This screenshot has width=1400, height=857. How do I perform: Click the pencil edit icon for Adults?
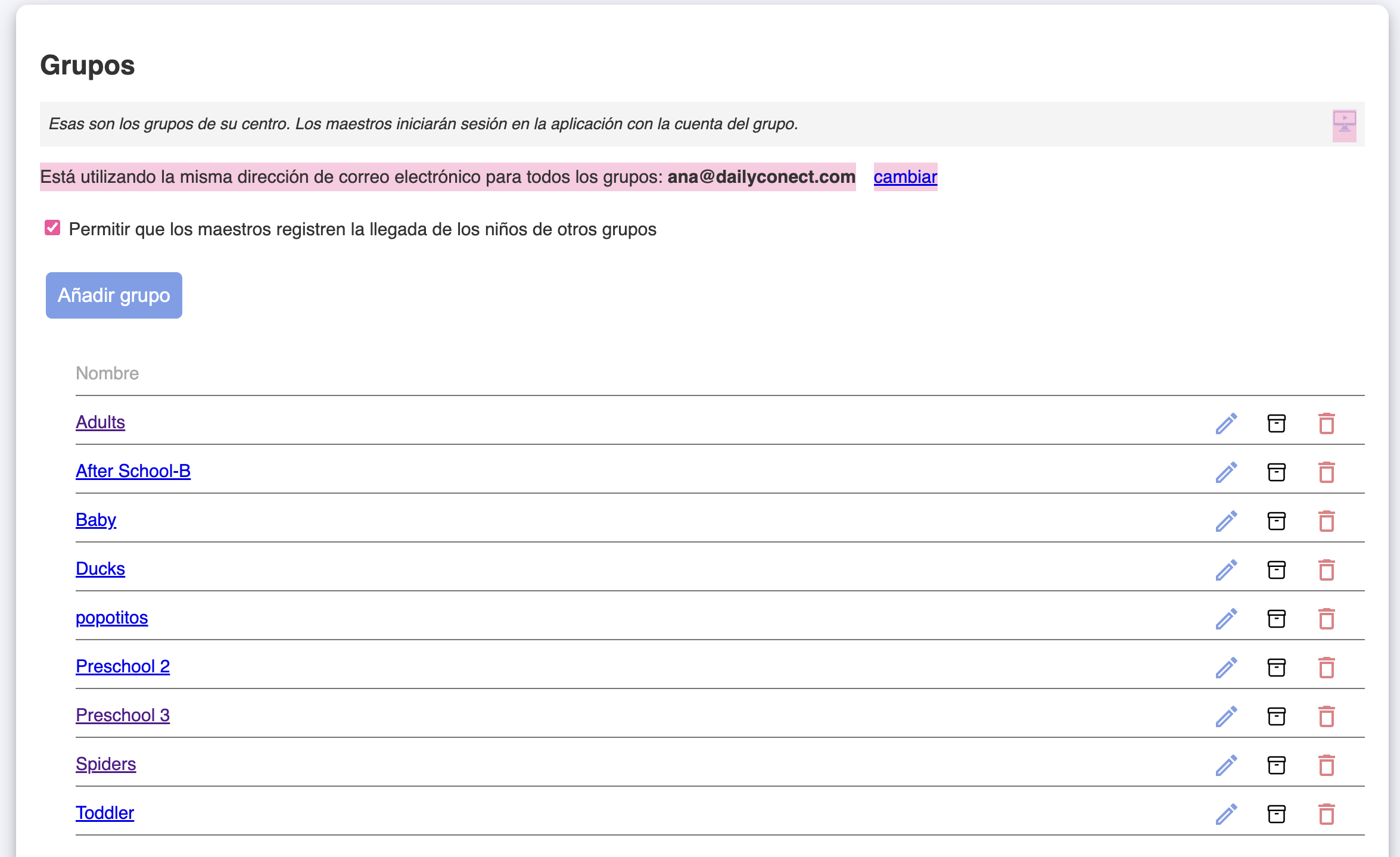click(x=1226, y=423)
